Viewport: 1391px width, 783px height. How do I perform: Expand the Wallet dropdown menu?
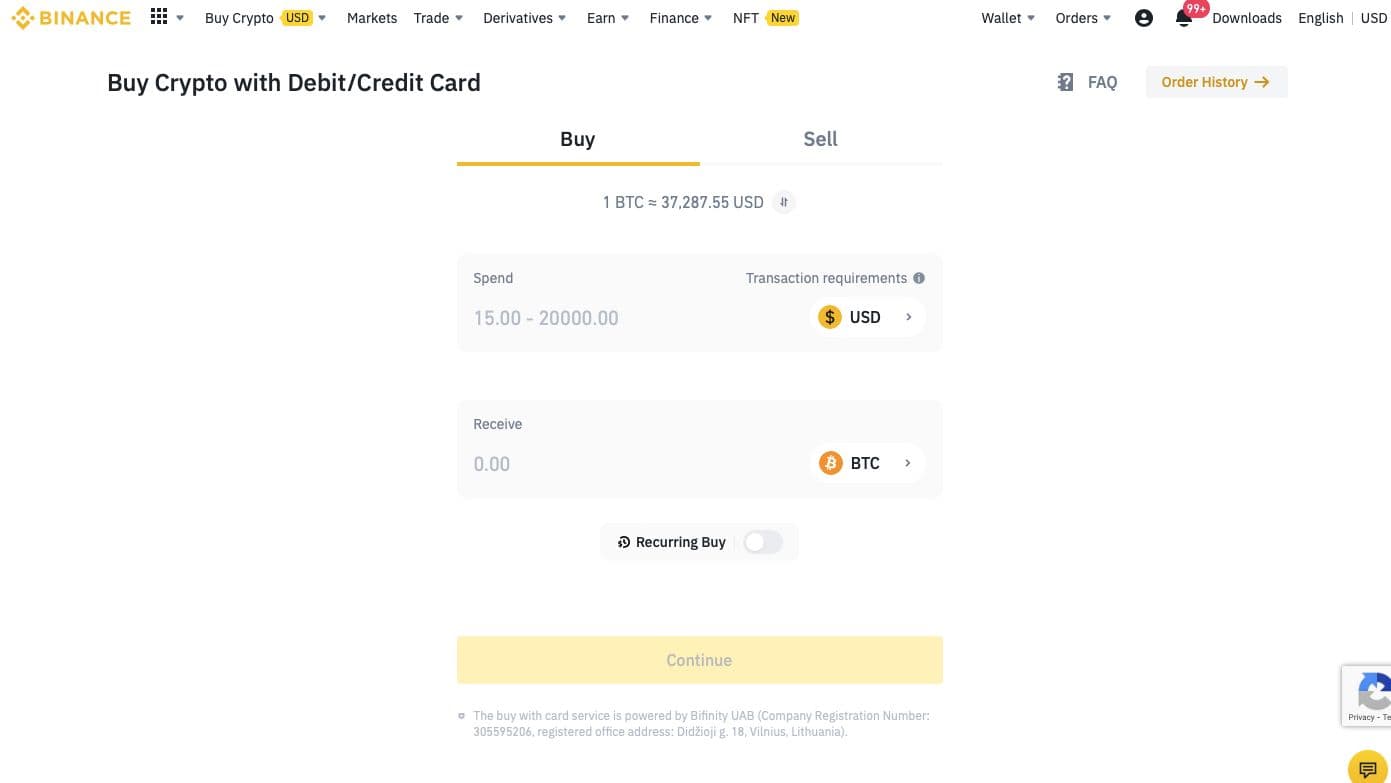pyautogui.click(x=1008, y=18)
